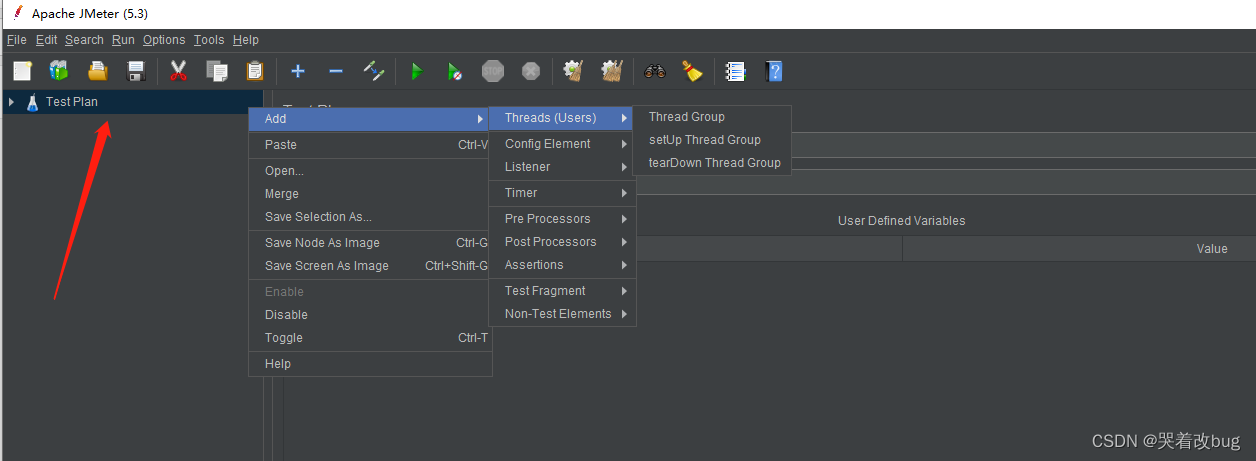Start the test with green play icon

coord(417,71)
